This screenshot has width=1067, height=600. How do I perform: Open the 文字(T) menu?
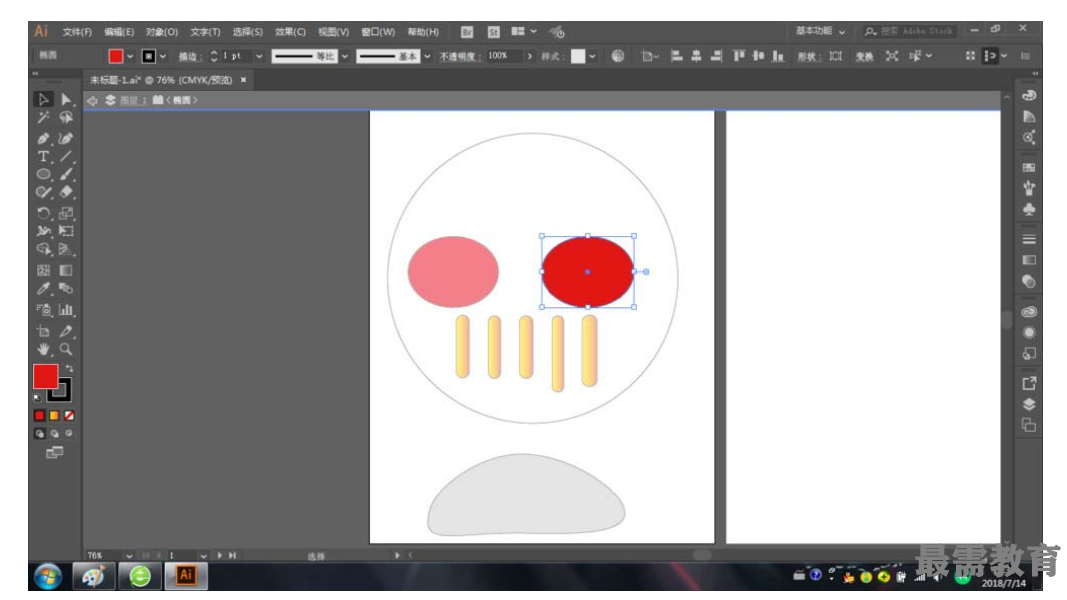pos(205,32)
